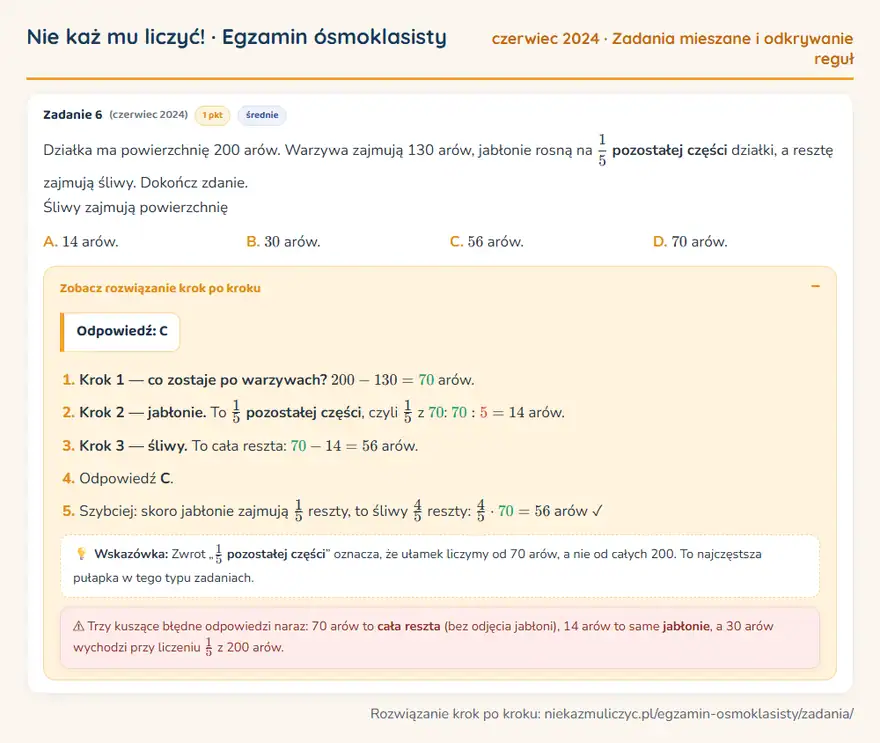Click the 'średnie' difficulty badge
Viewport: 880px width, 743px height.
[262, 115]
